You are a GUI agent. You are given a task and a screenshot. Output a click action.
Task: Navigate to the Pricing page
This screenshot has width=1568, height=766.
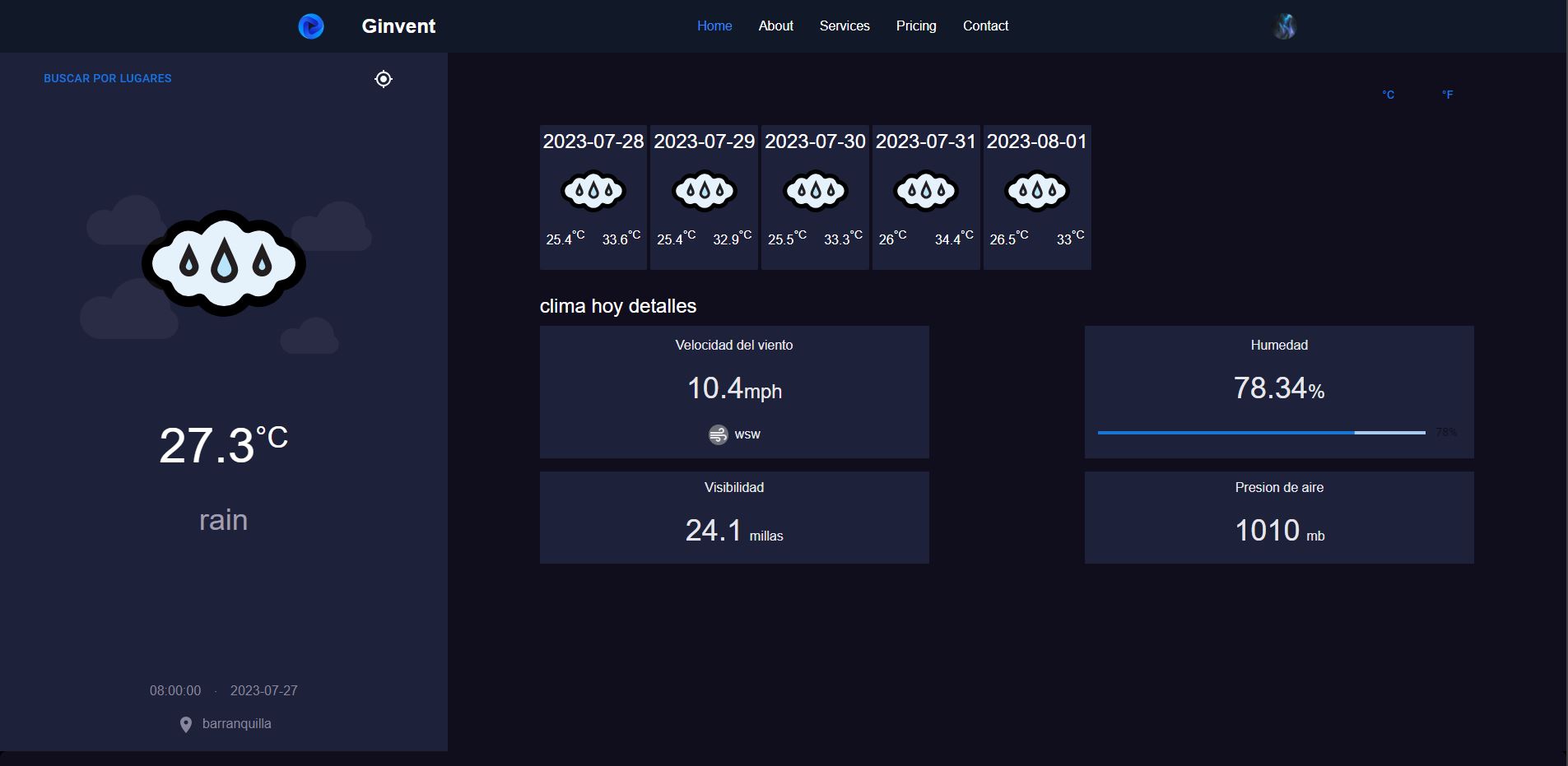(x=916, y=26)
